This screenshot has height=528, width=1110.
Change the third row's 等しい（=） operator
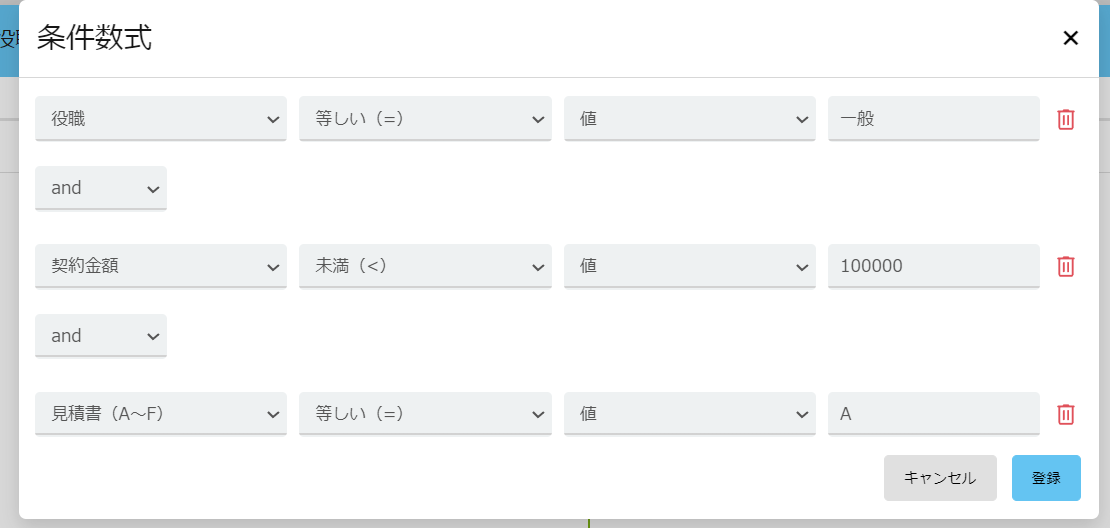tap(425, 414)
